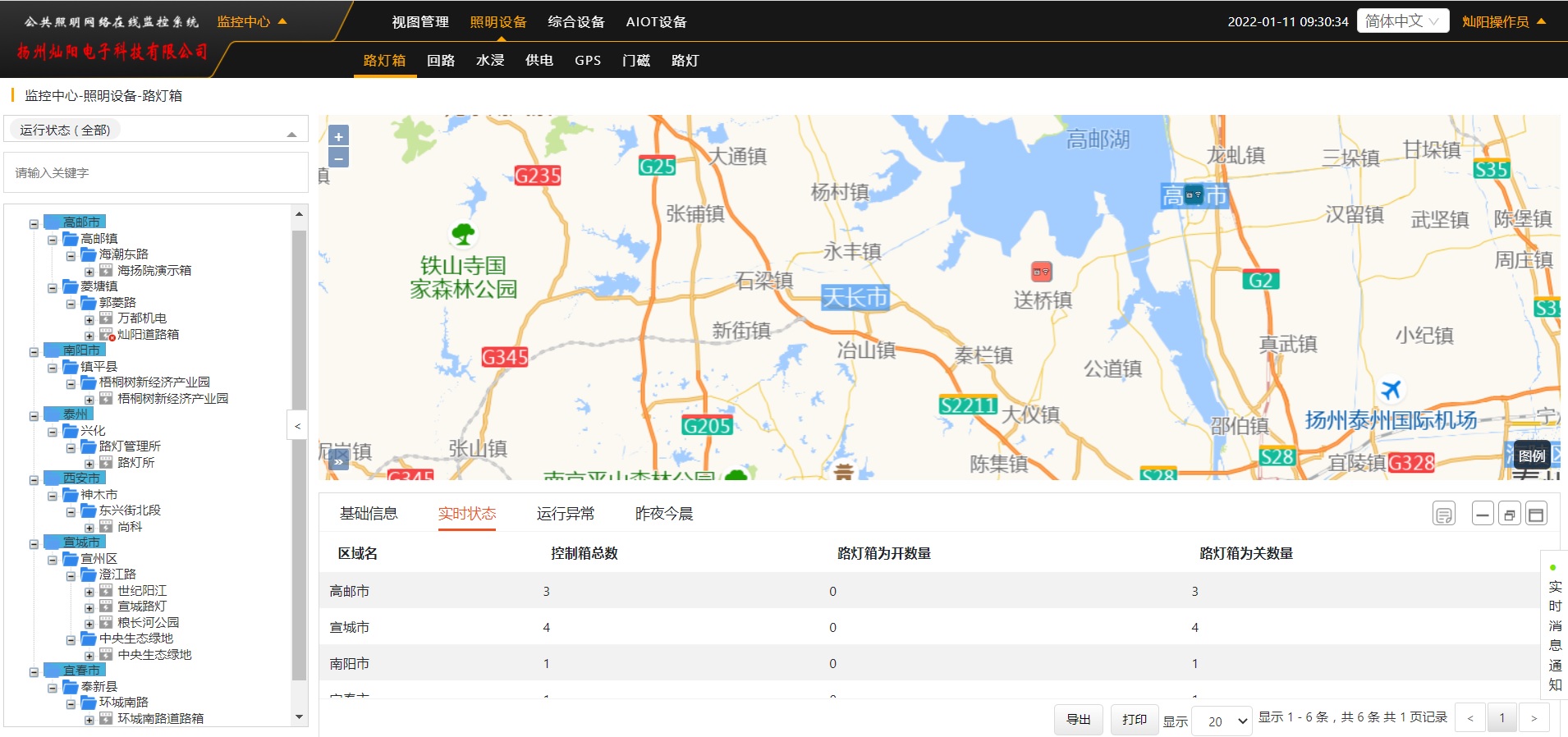1568x737 pixels.
Task: Maximize the data panel to full view
Action: [x=1536, y=515]
